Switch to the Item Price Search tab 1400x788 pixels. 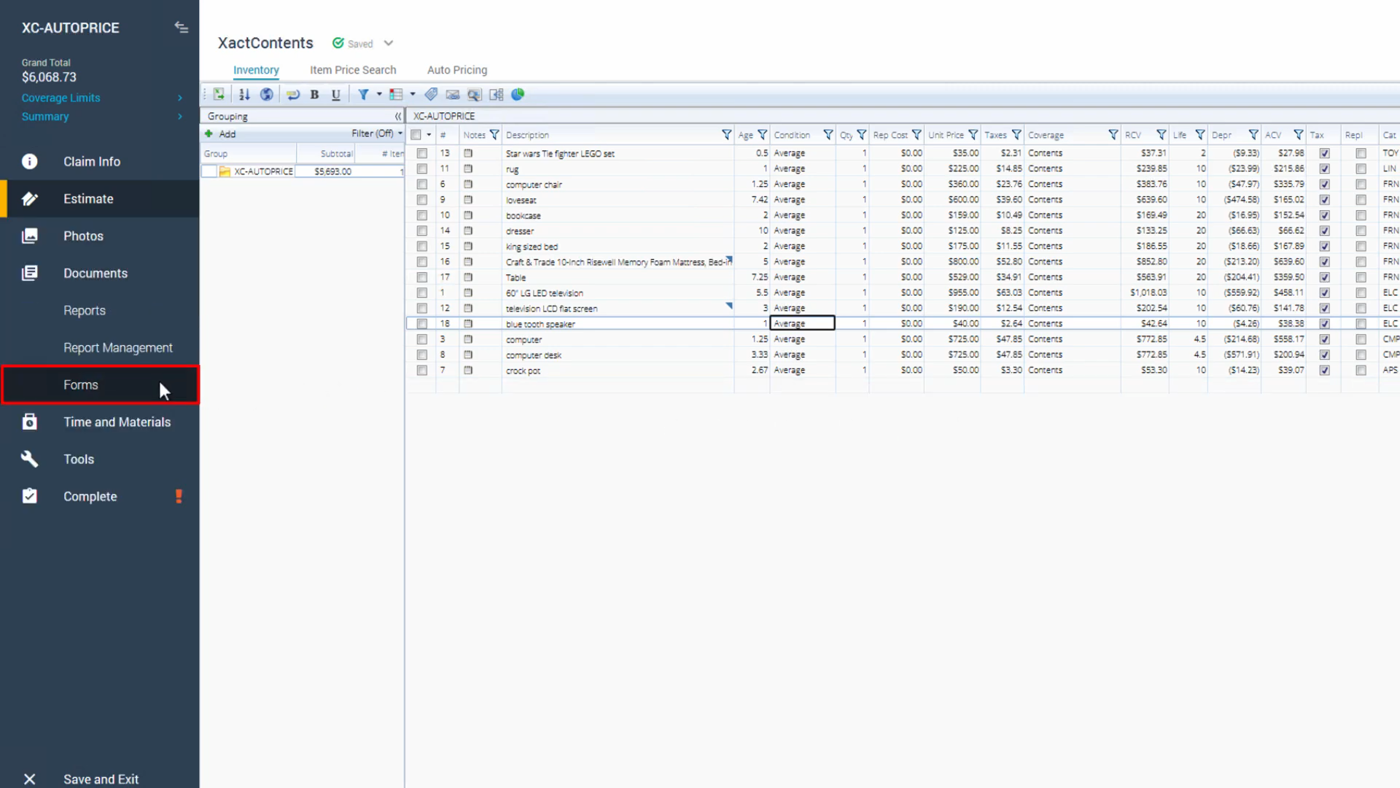(353, 70)
